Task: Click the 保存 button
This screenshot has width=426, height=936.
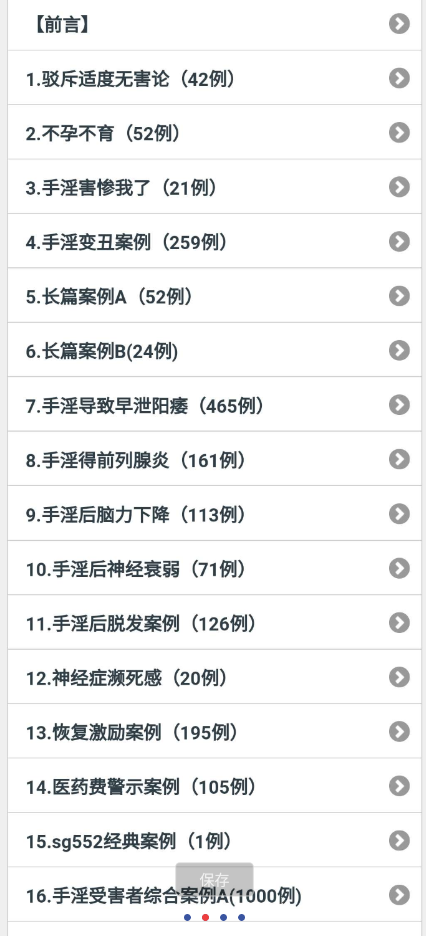Action: coord(214,879)
